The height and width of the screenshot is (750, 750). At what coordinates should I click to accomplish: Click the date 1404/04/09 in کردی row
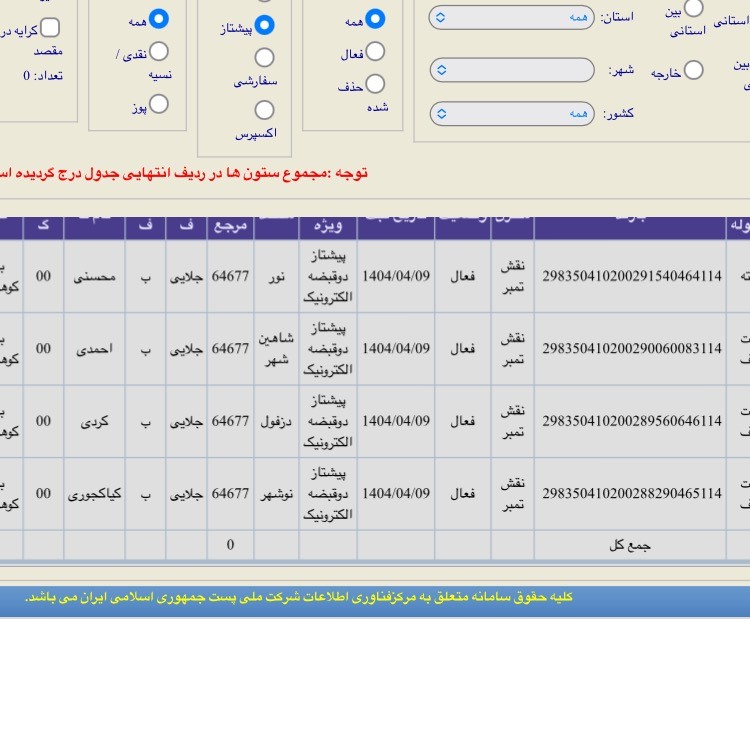(396, 421)
